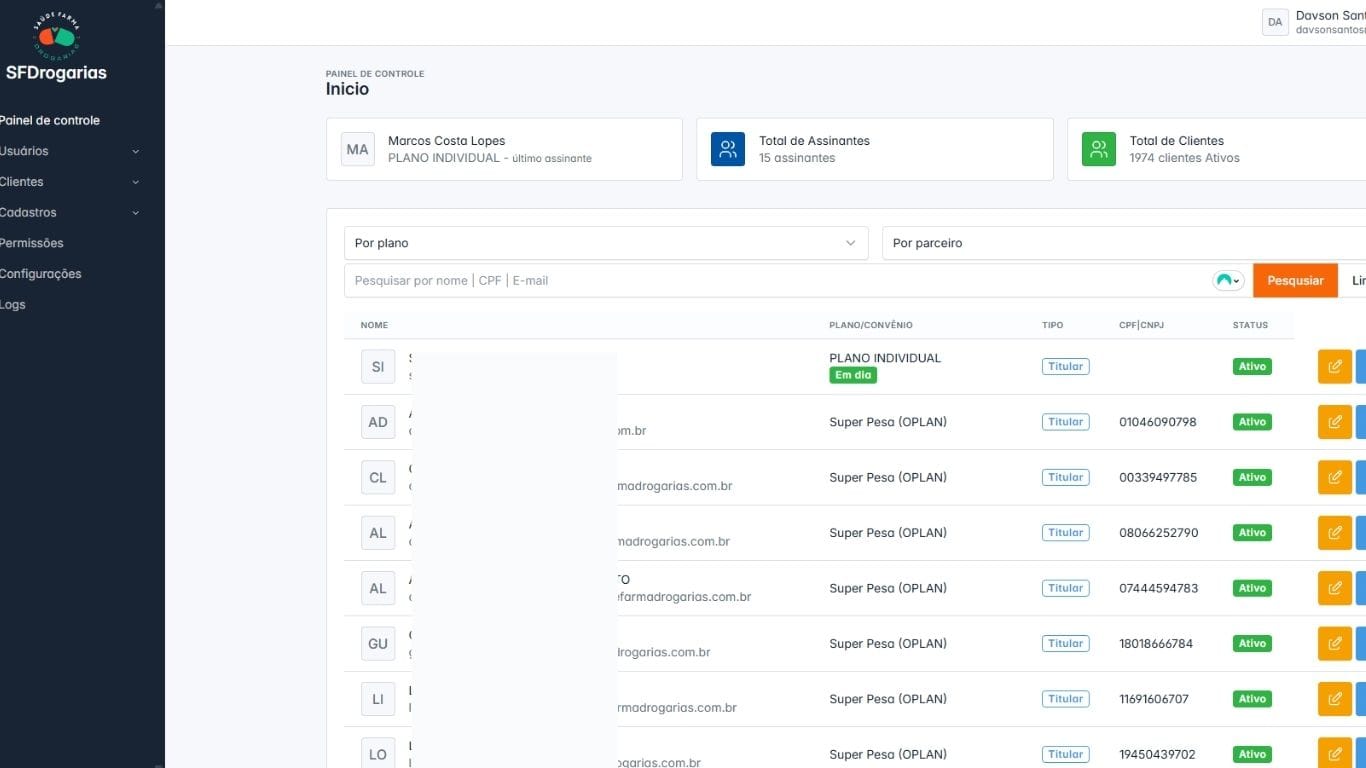
Task: Go to Configurações in the sidebar
Action: tap(41, 274)
